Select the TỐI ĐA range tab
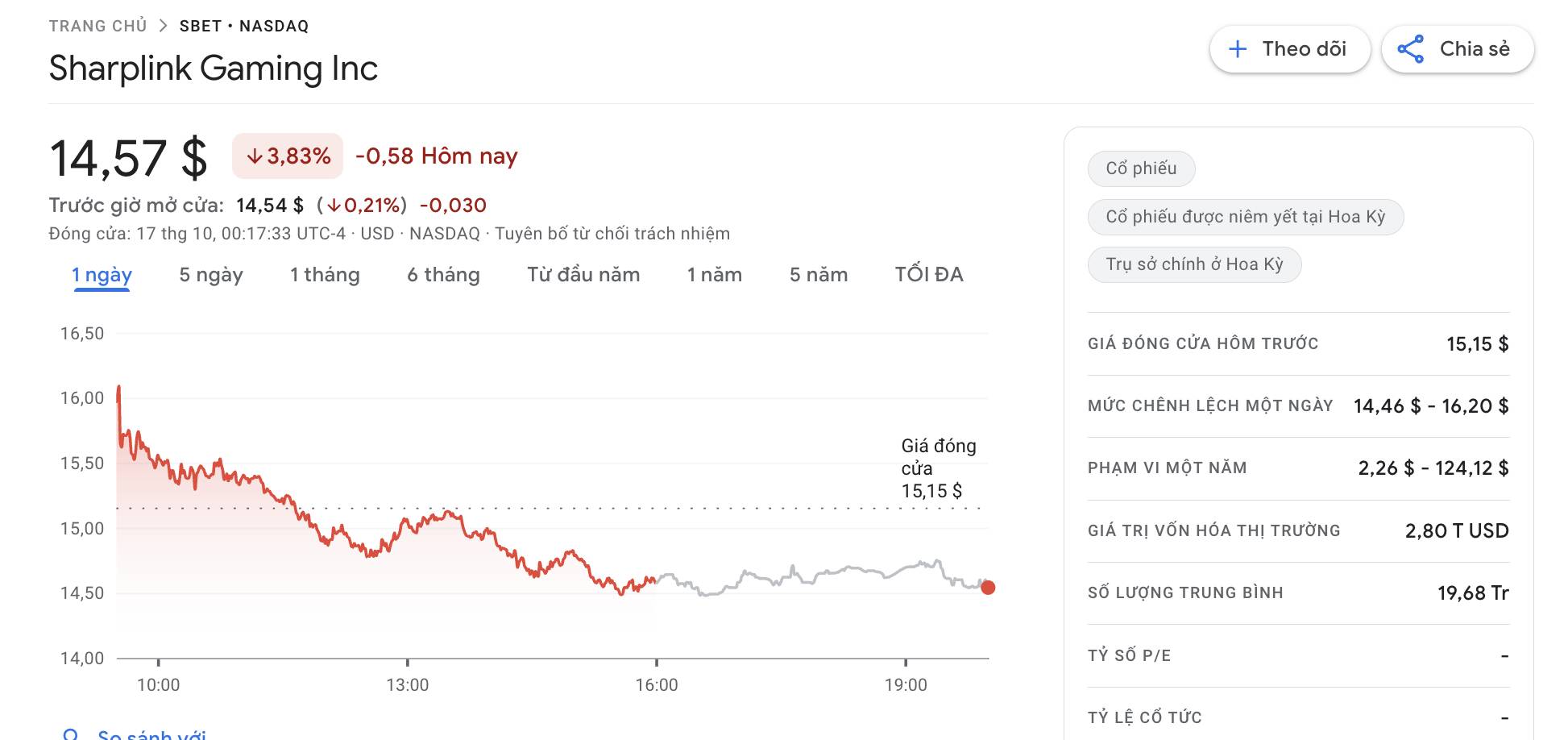 [929, 275]
